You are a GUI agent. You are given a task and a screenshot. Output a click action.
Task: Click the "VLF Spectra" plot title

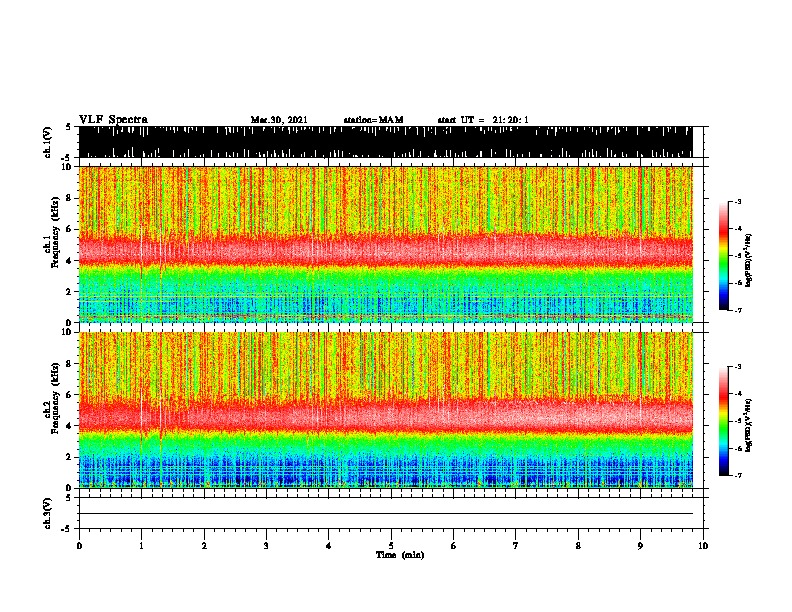[113, 120]
